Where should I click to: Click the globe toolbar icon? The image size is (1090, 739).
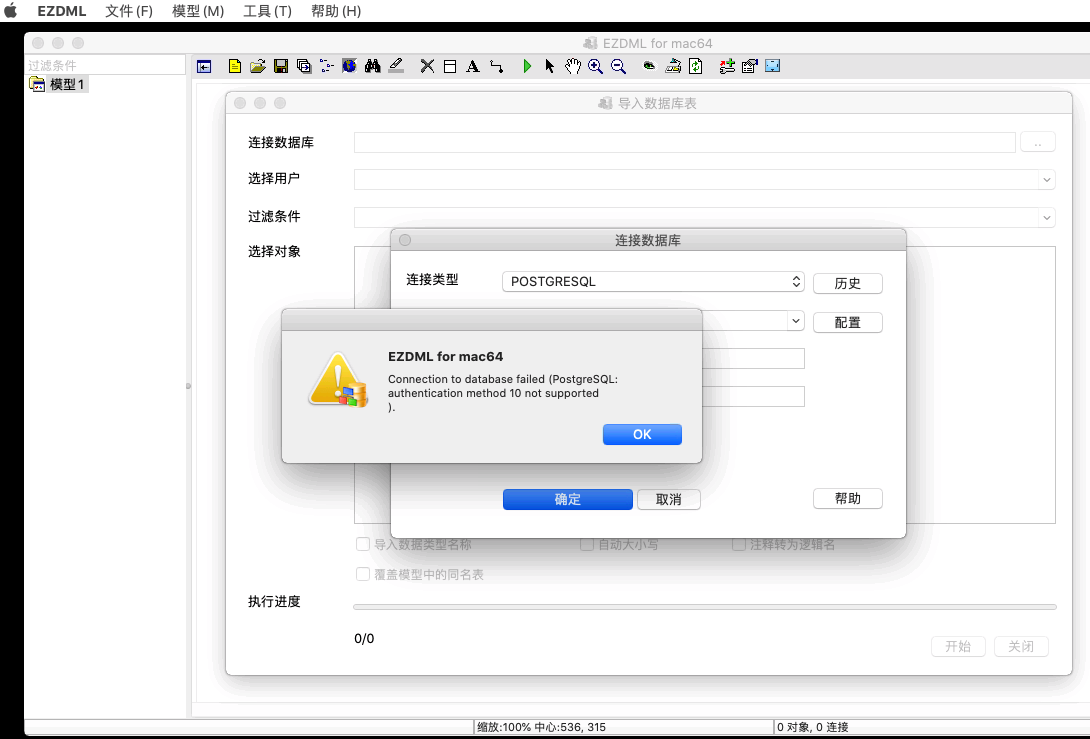click(x=350, y=66)
